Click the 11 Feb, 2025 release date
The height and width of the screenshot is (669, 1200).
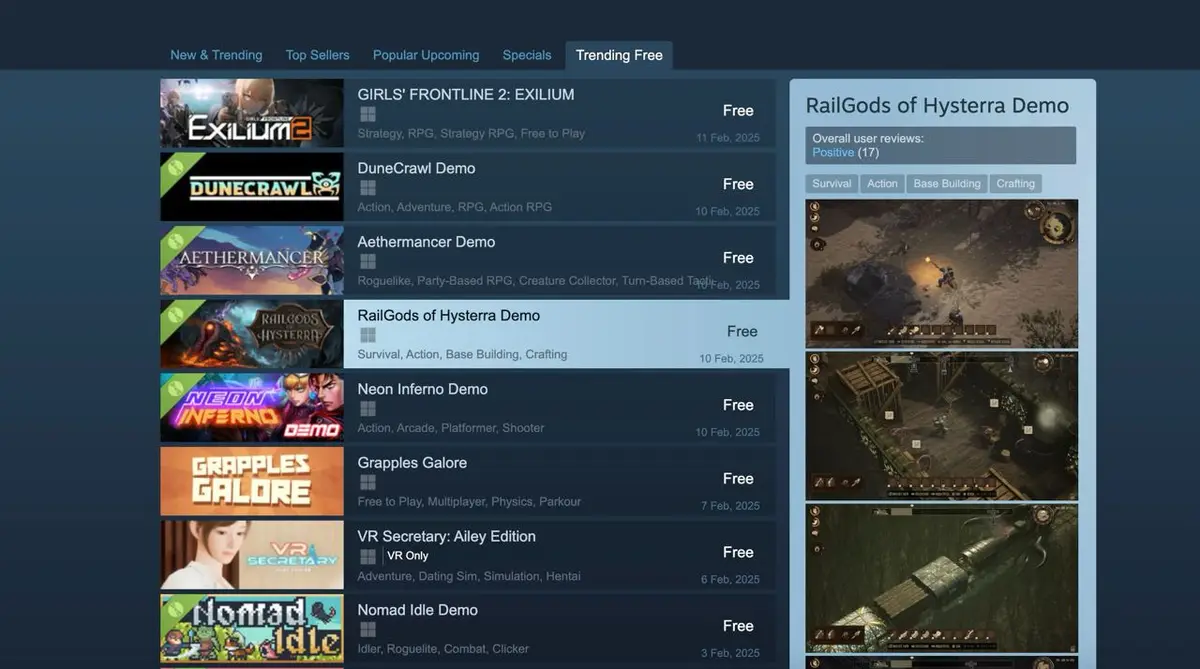tap(728, 138)
